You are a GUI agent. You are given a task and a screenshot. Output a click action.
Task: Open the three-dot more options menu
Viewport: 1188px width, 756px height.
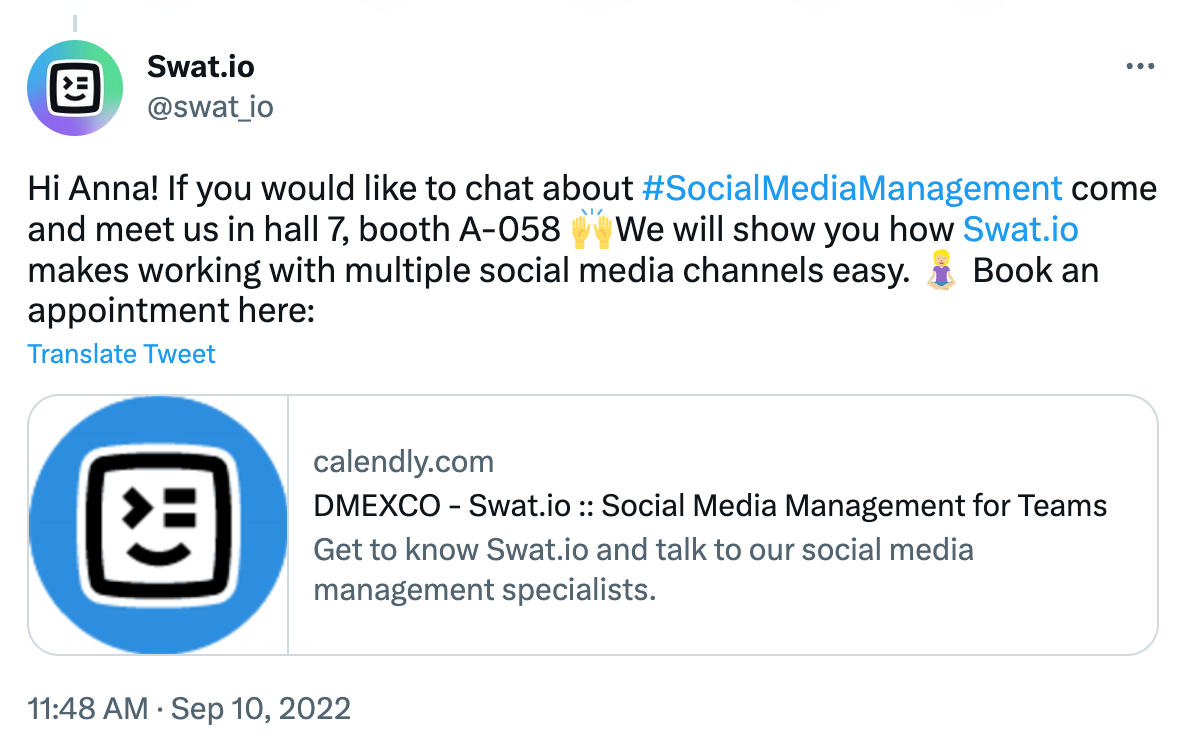click(1140, 67)
